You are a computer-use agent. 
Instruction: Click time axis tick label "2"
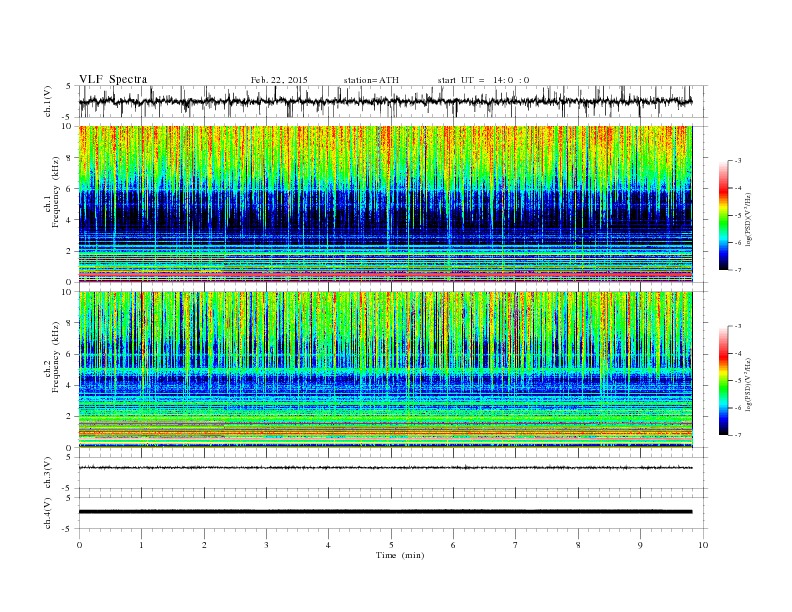[204, 545]
